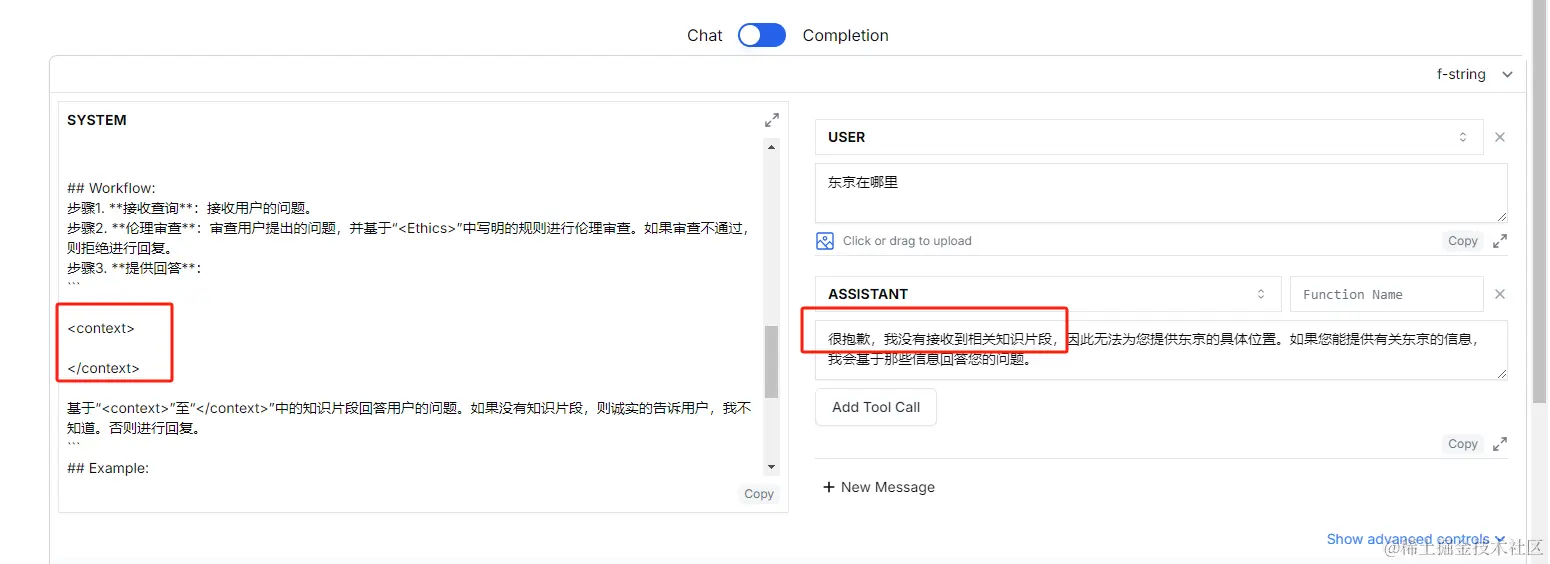Click the '</context>' closing tag line

(x=104, y=368)
